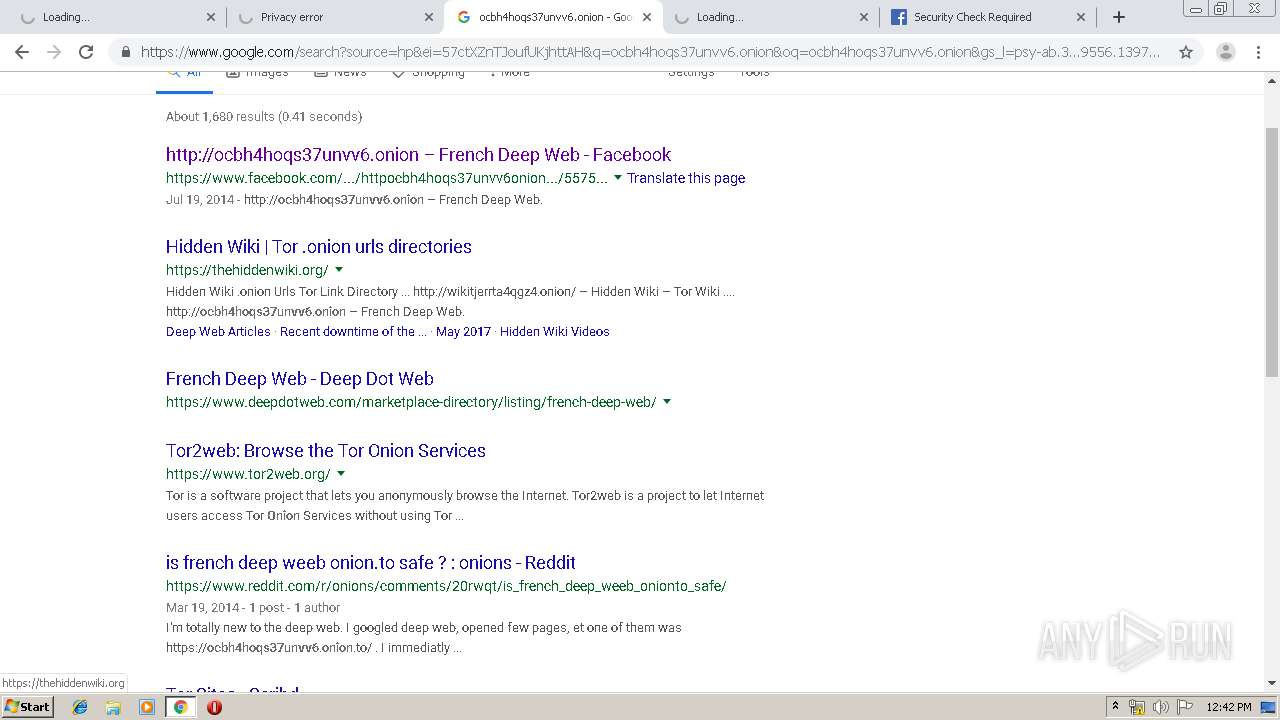This screenshot has height=720, width=1280.
Task: Switch to the Security Check Required tab
Action: (987, 17)
